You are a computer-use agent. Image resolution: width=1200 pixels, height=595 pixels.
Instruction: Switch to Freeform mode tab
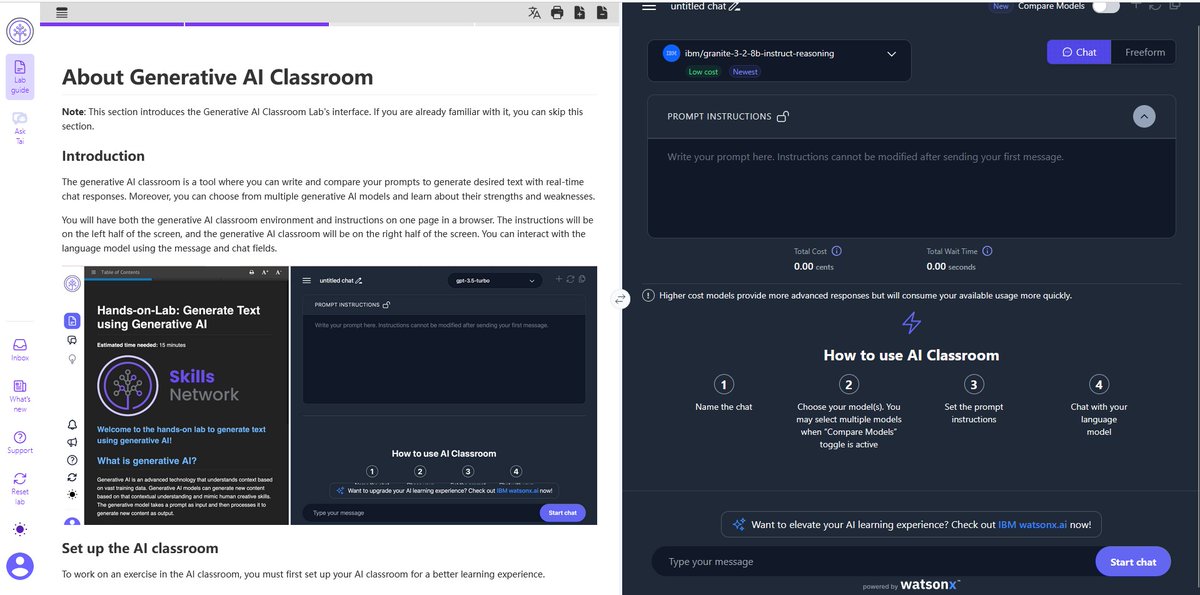1144,52
